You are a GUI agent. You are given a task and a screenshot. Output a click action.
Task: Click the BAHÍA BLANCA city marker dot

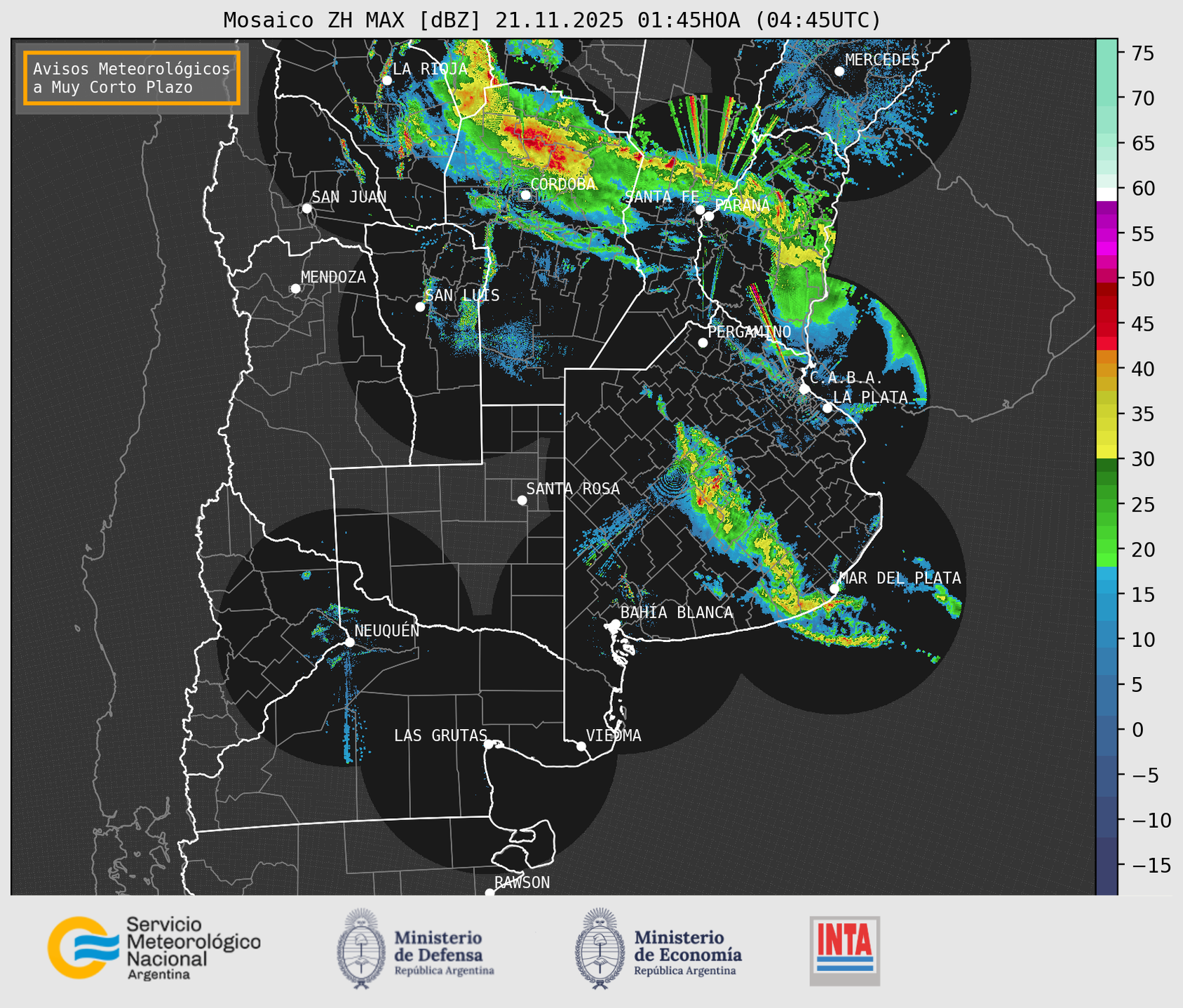tap(615, 624)
